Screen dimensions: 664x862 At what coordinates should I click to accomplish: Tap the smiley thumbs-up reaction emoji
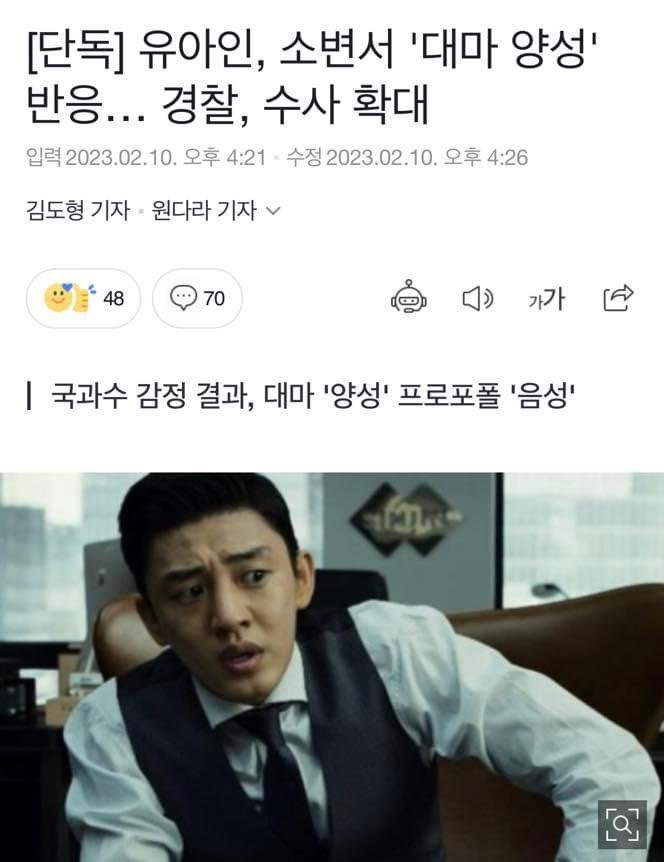tap(68, 297)
